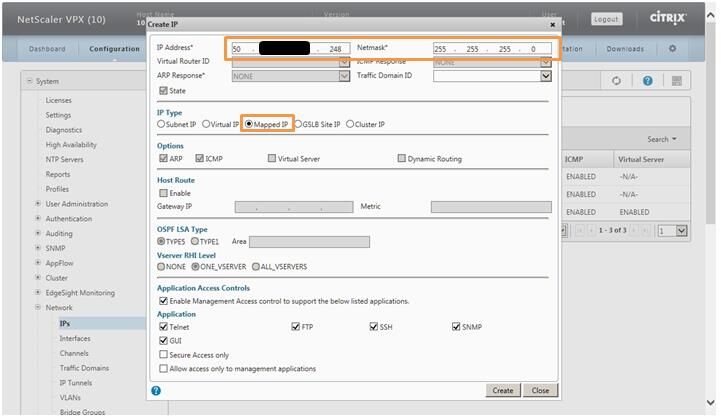
Task: Select the GSLB Site IP option
Action: coord(298,124)
